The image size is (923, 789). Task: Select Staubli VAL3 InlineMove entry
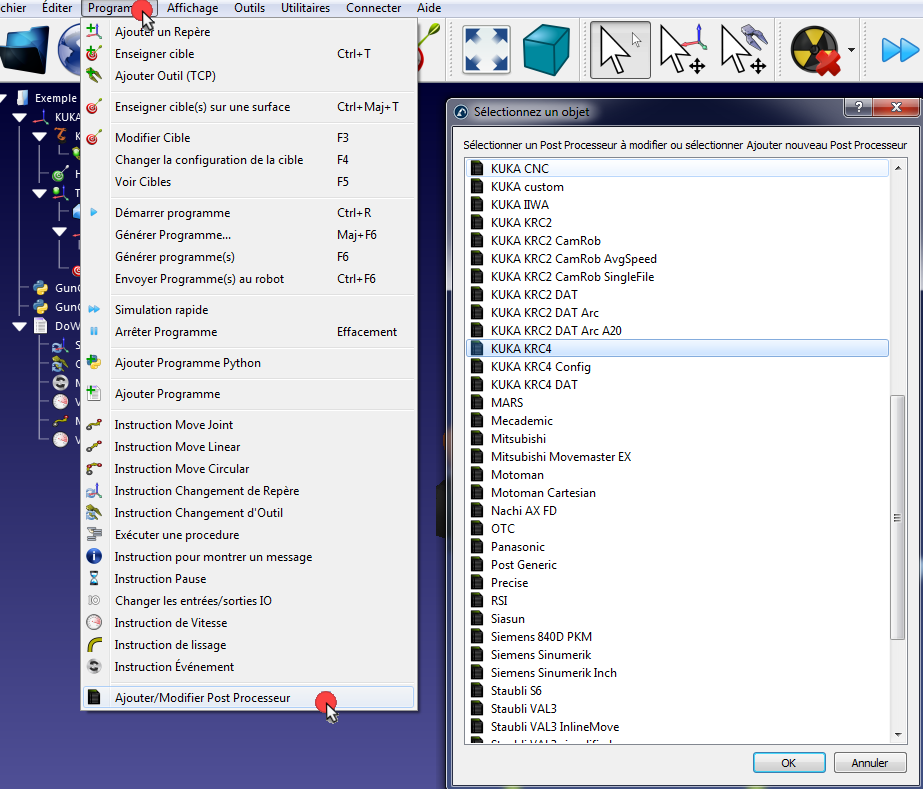click(x=678, y=727)
